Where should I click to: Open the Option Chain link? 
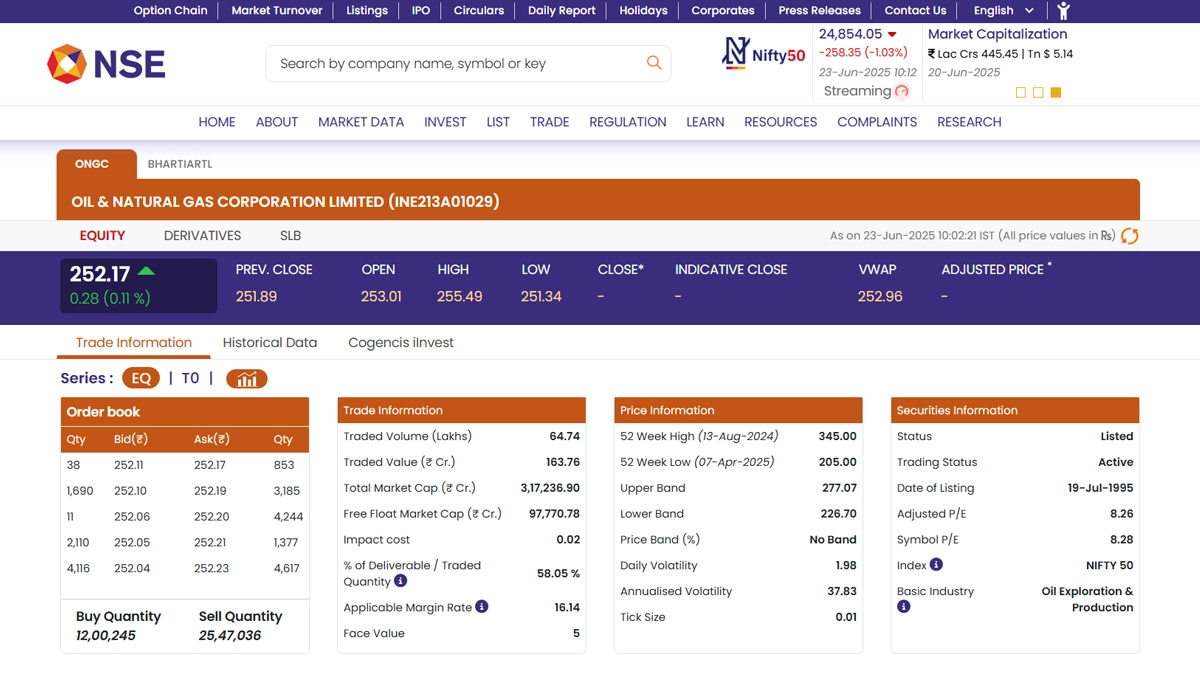(170, 11)
